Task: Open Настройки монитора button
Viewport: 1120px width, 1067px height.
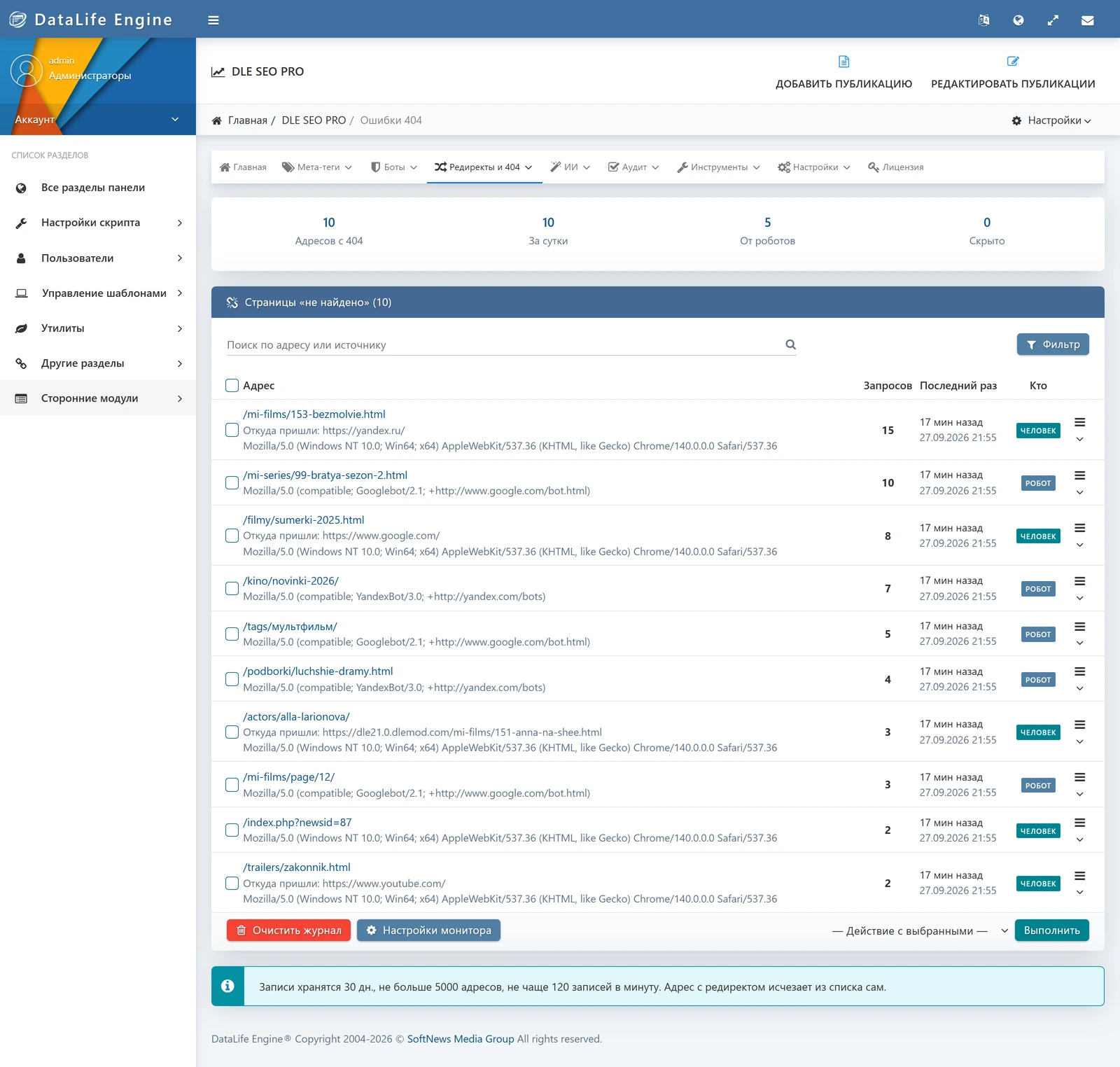Action: tap(428, 930)
